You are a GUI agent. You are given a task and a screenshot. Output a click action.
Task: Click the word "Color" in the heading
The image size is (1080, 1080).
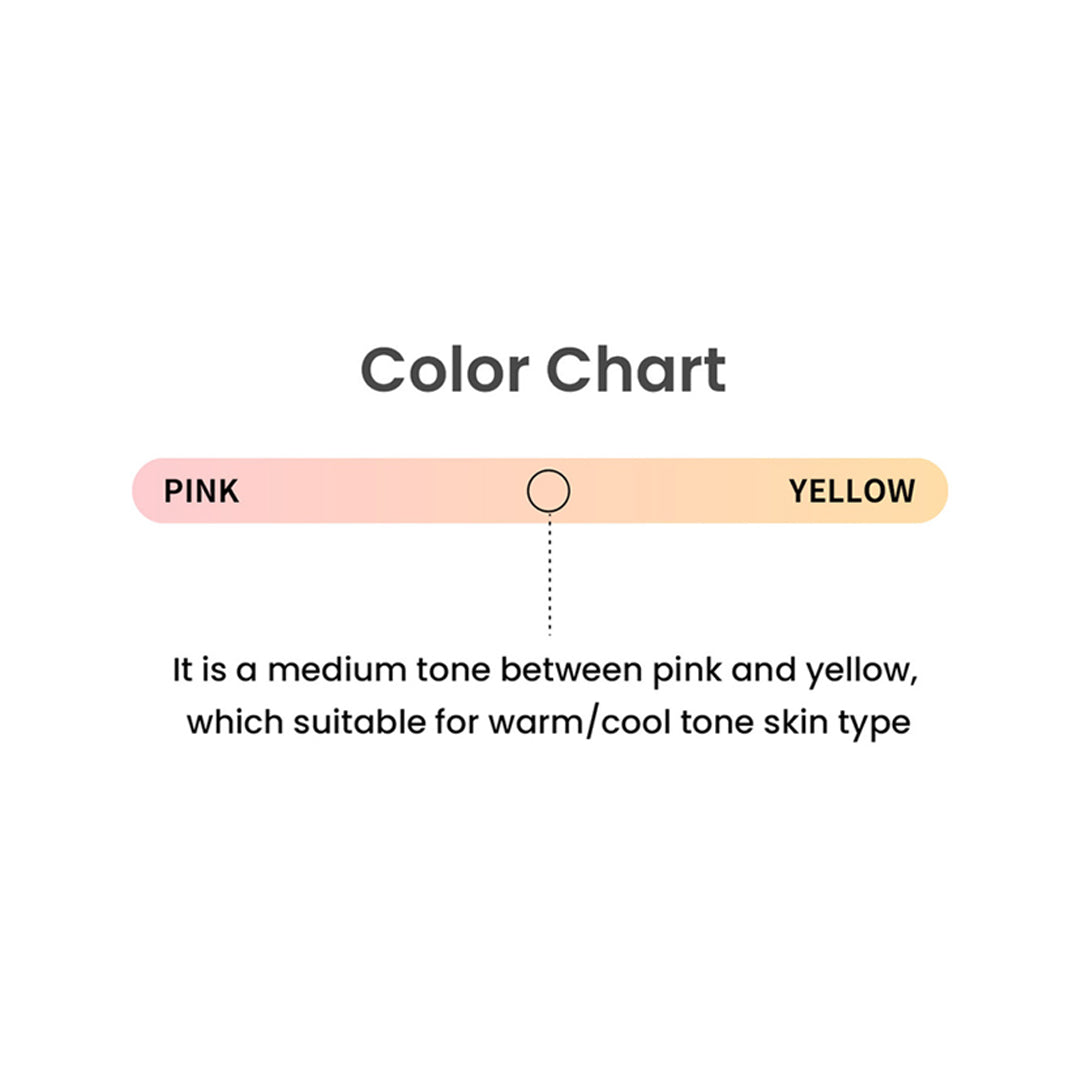pyautogui.click(x=444, y=370)
